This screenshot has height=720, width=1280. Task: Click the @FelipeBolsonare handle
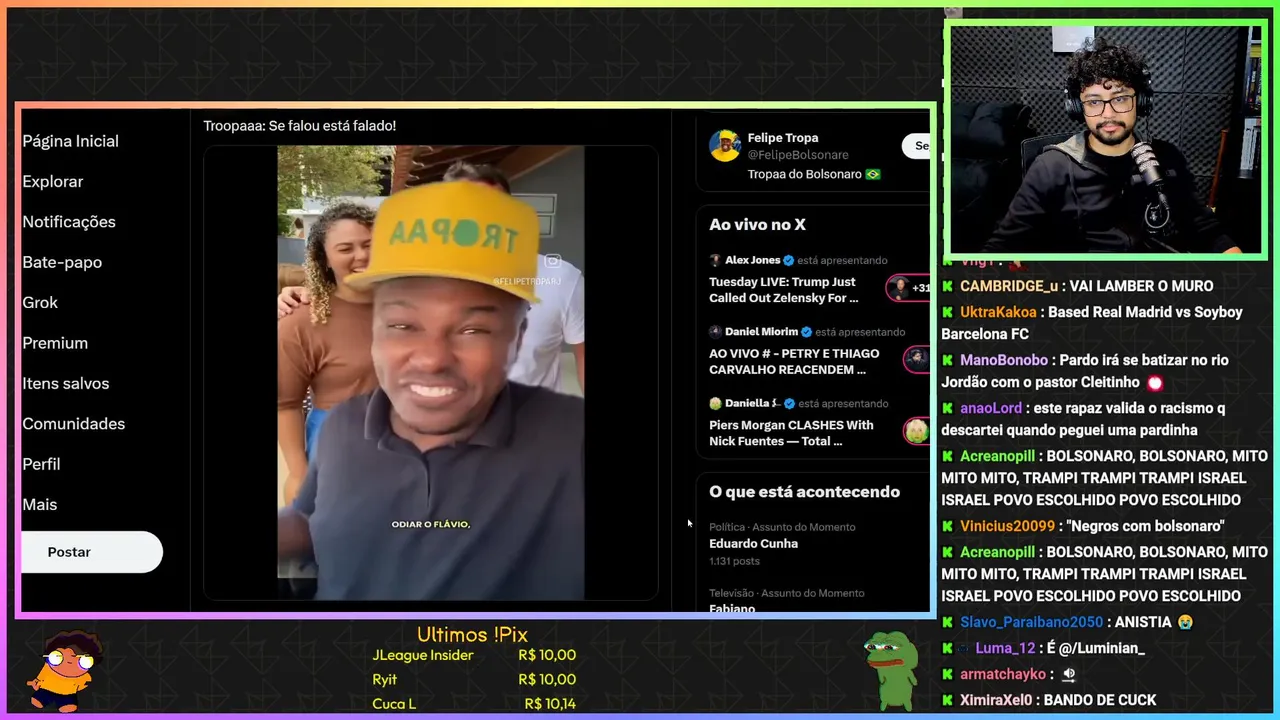[x=798, y=155]
